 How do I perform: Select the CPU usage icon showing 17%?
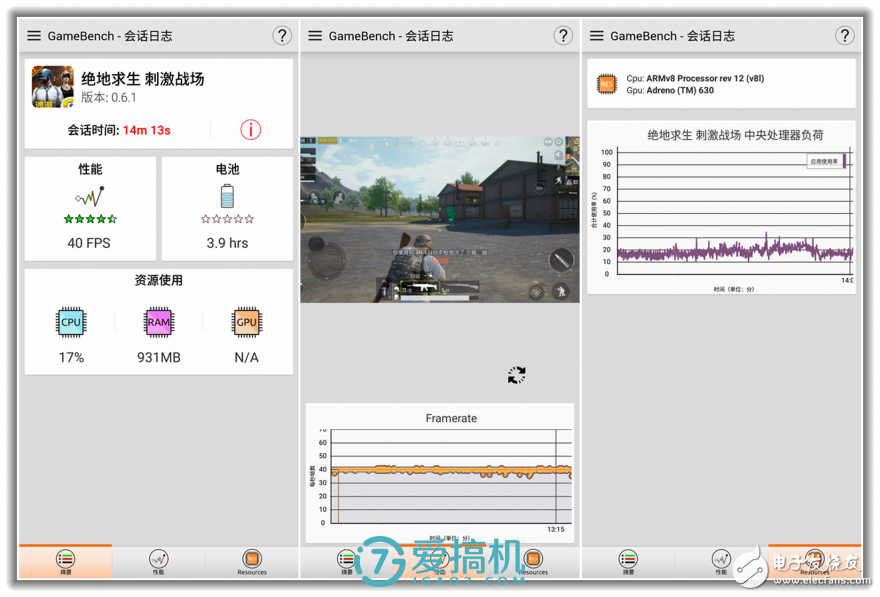(x=71, y=322)
